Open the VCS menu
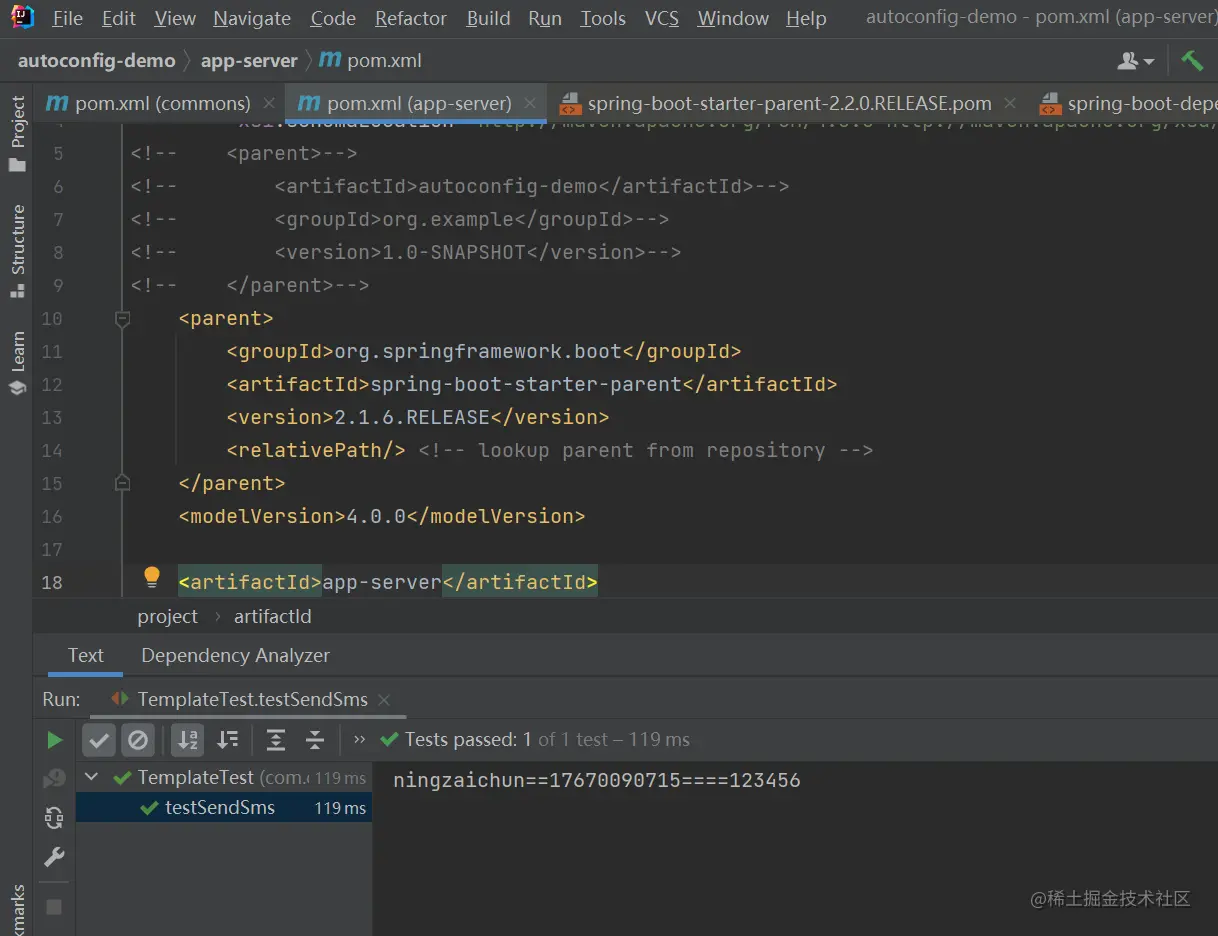 (x=662, y=18)
